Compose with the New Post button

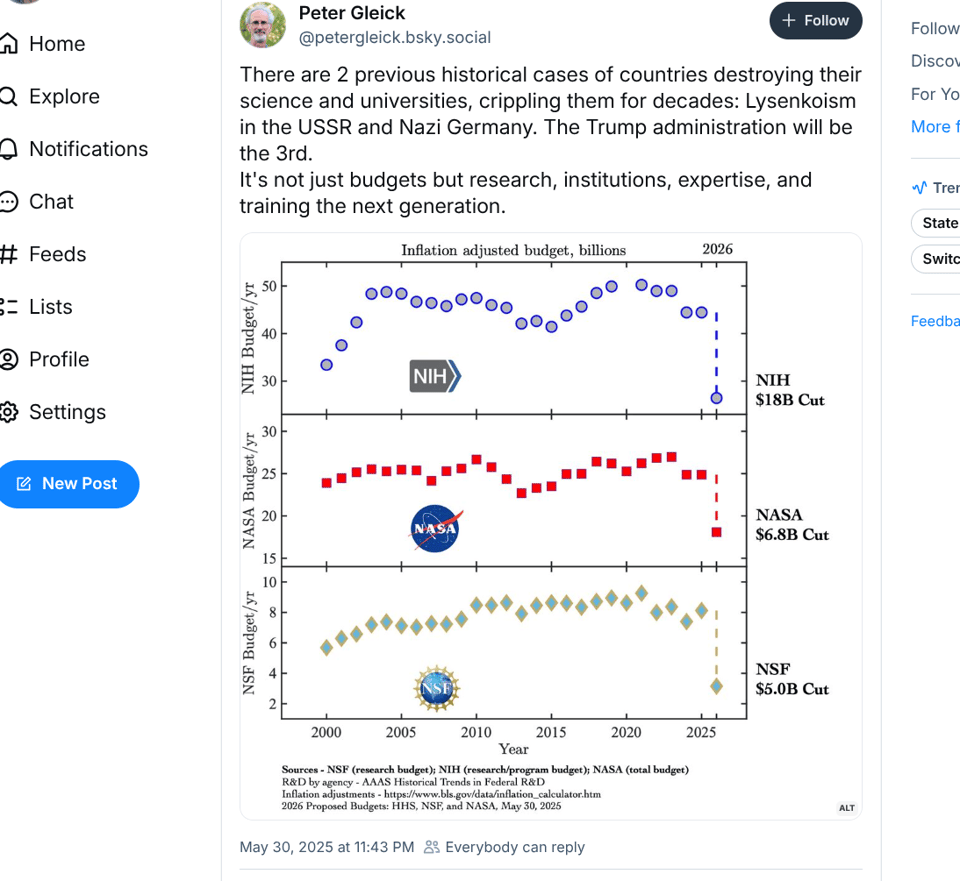68,484
